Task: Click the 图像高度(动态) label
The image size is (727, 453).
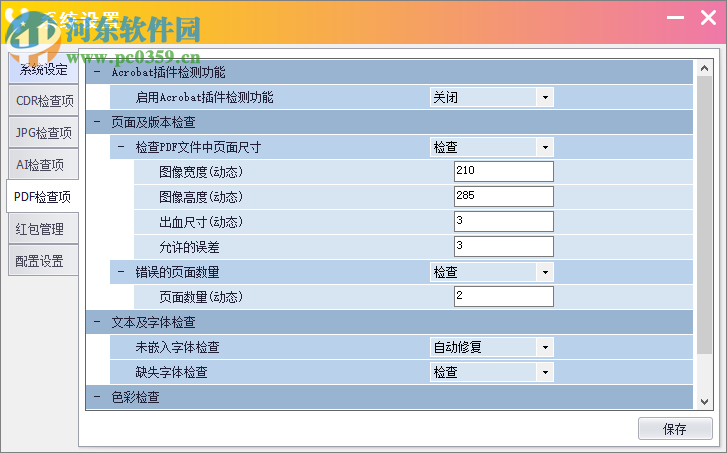Action: click(x=201, y=198)
